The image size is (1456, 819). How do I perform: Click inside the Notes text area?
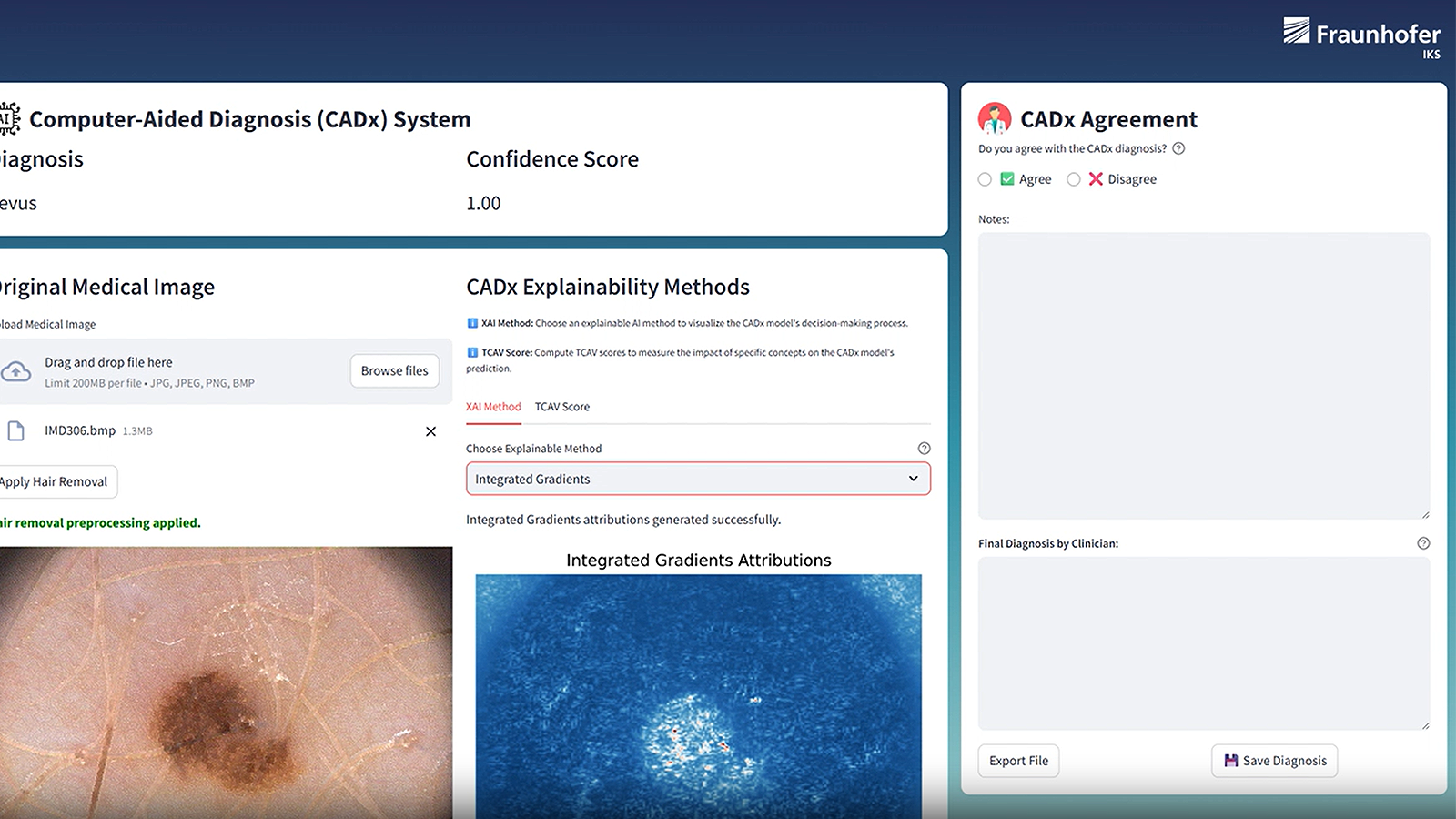click(1204, 376)
